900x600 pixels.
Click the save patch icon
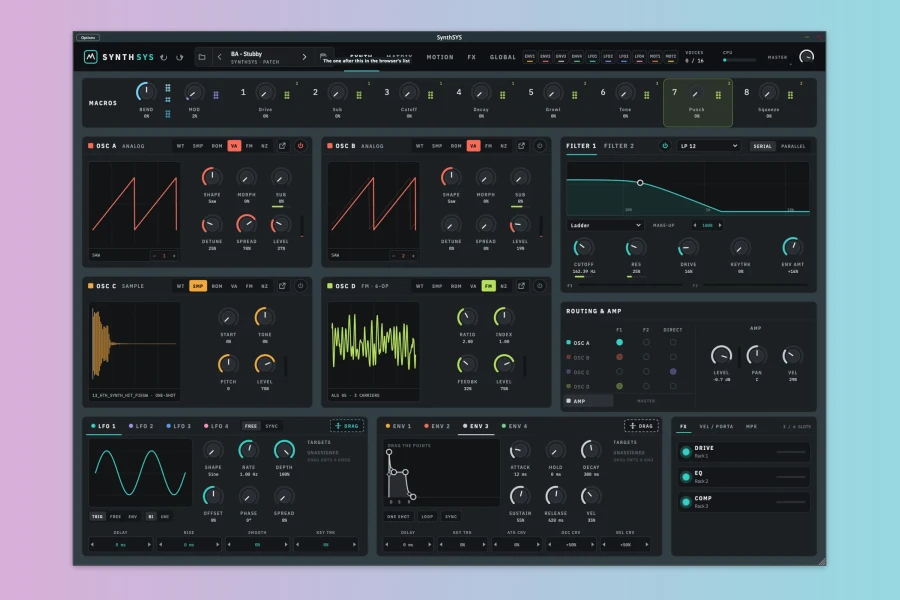(323, 56)
